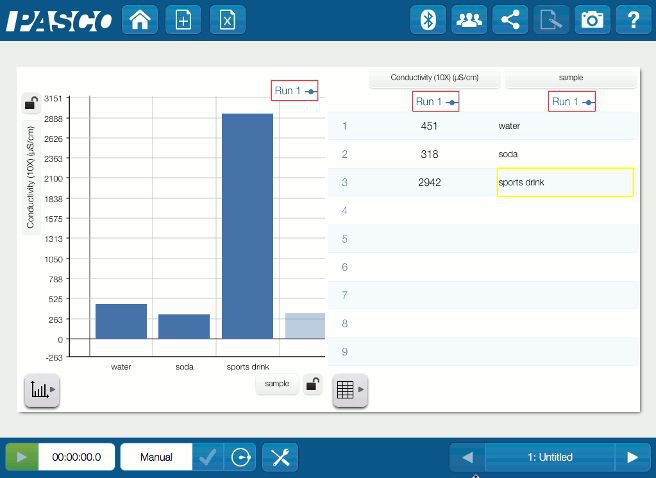Take a snapshot with camera icon
Screen dimensions: 656x478
(x=592, y=20)
